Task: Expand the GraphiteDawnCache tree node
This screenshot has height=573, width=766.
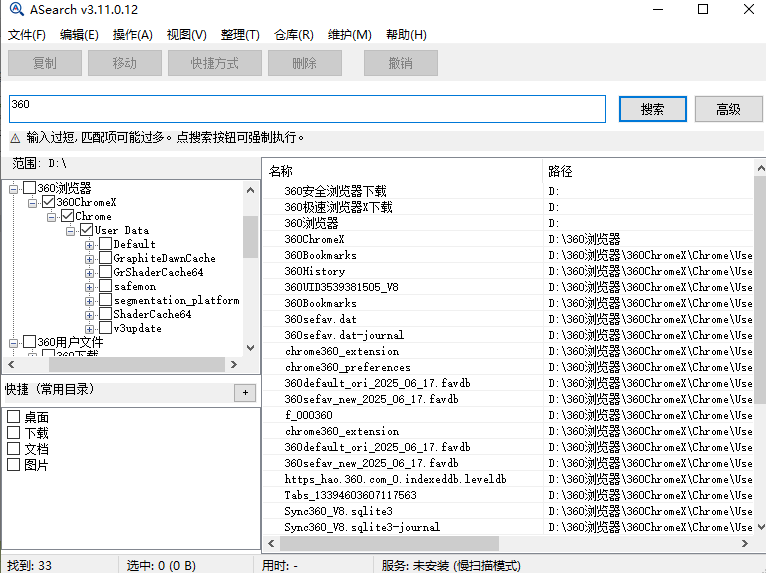Action: [89, 259]
